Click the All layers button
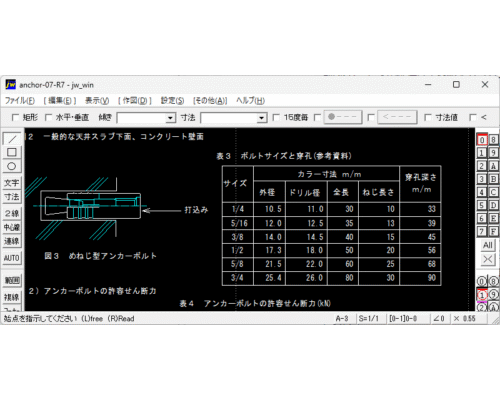The image size is (500, 400). (488, 245)
